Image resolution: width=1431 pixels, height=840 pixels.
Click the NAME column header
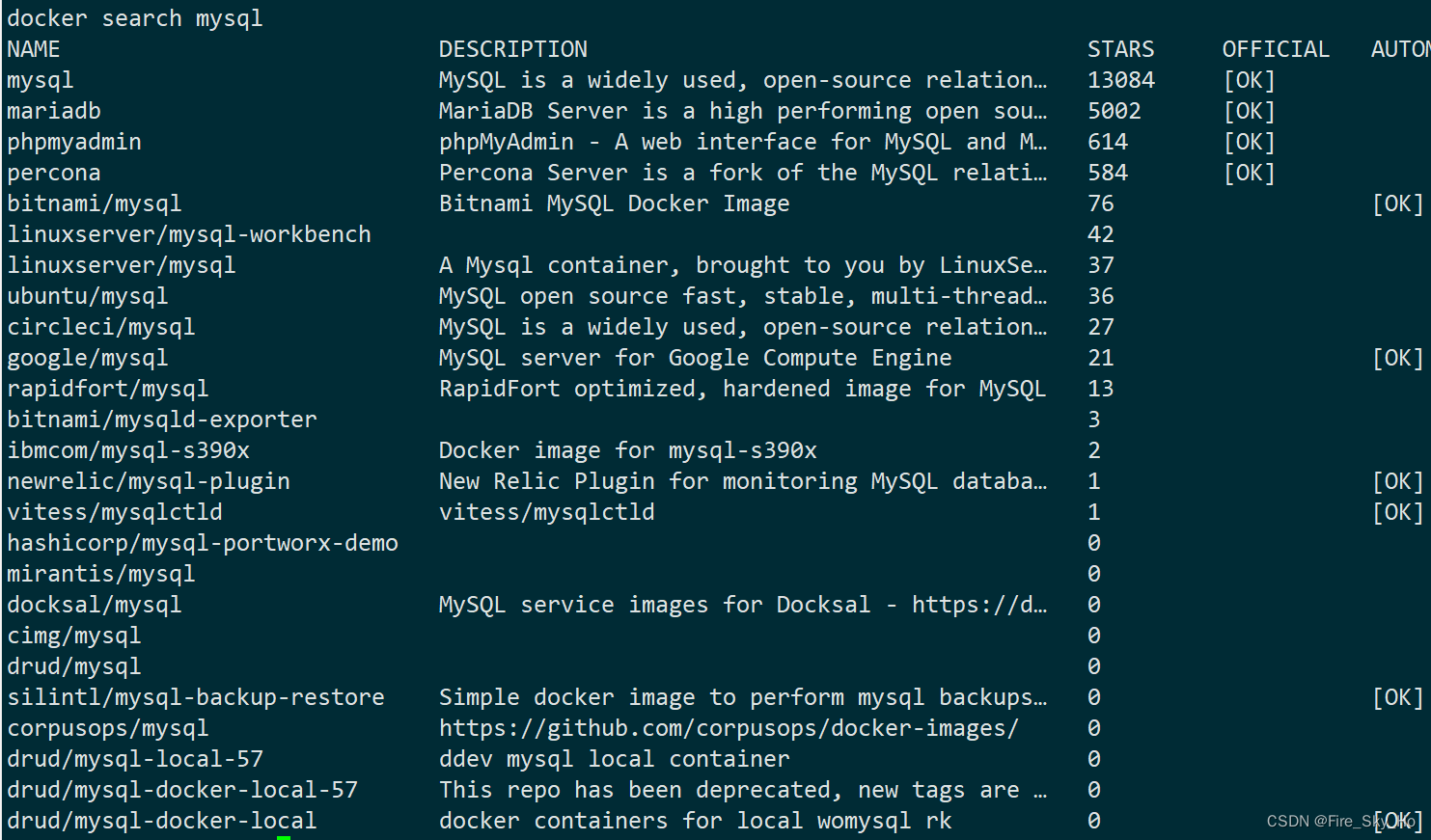[34, 49]
